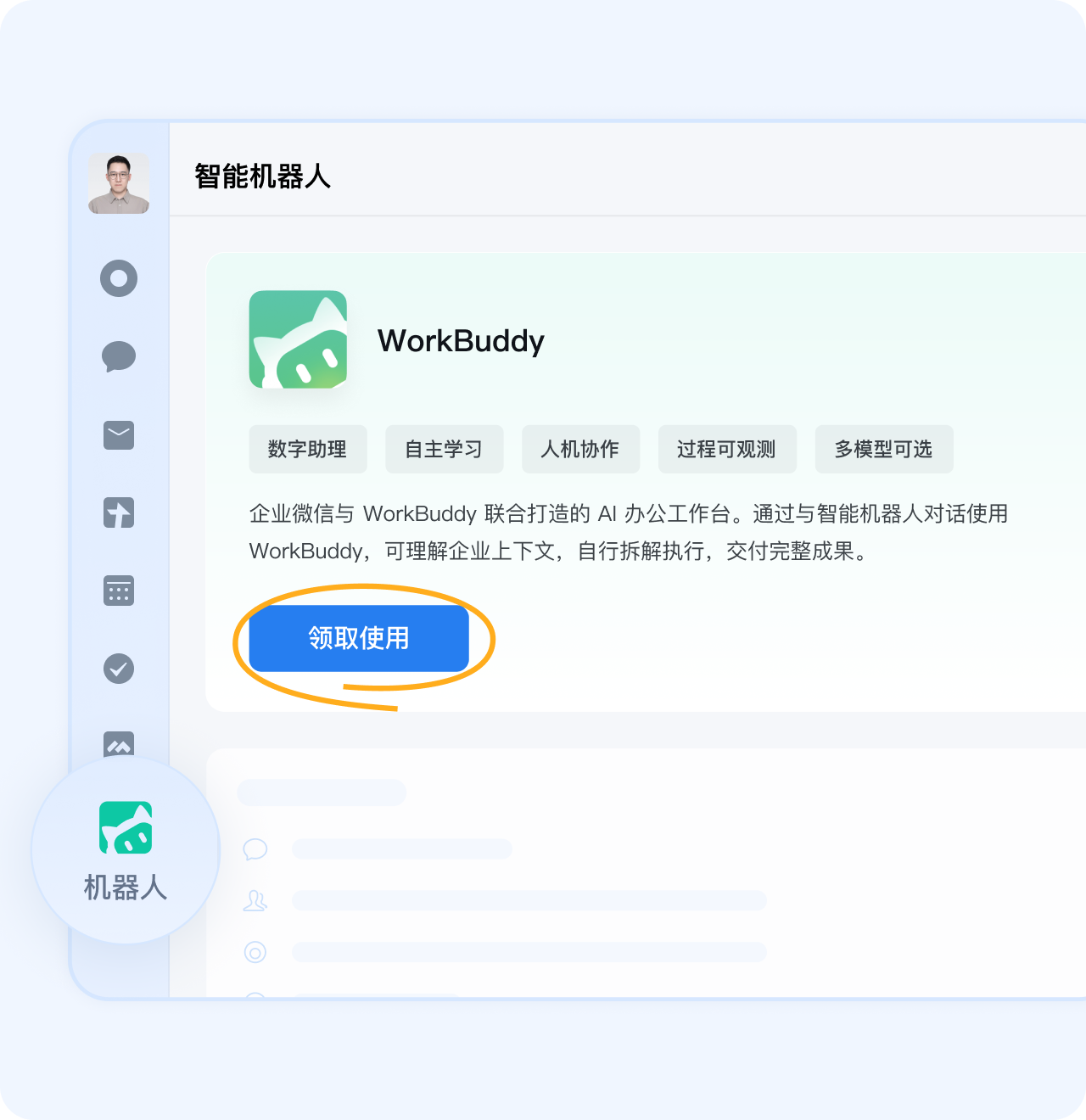Click the target circle icon in placeholder list
Image resolution: width=1086 pixels, height=1120 pixels.
point(255,952)
